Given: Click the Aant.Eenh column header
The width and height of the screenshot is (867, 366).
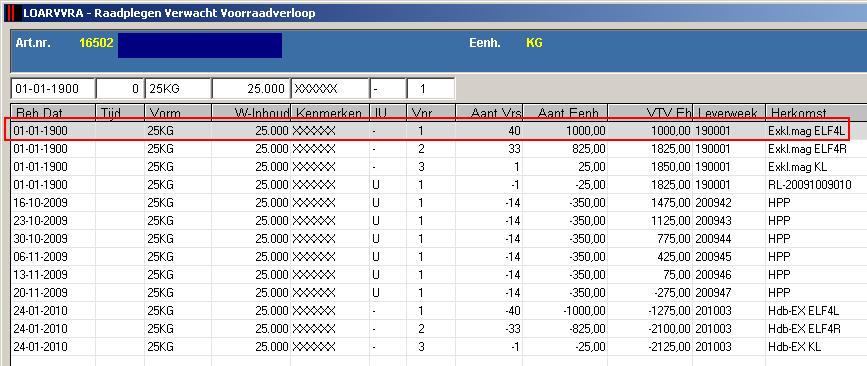Looking at the screenshot, I should point(565,112).
